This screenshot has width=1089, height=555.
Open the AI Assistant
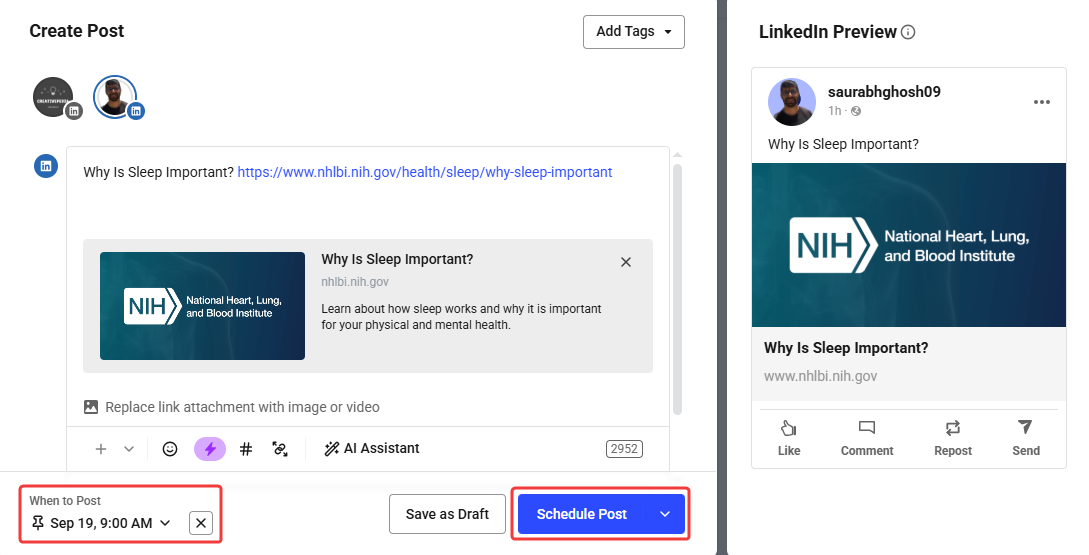point(371,449)
